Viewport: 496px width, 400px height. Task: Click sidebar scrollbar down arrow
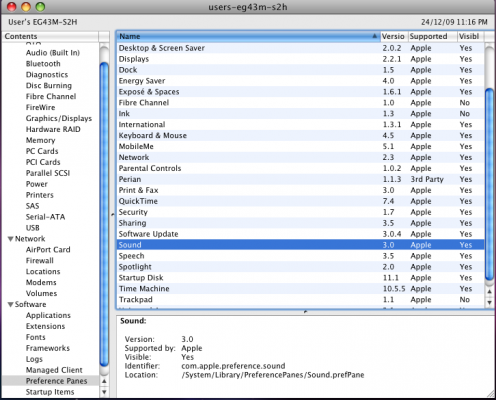click(104, 392)
